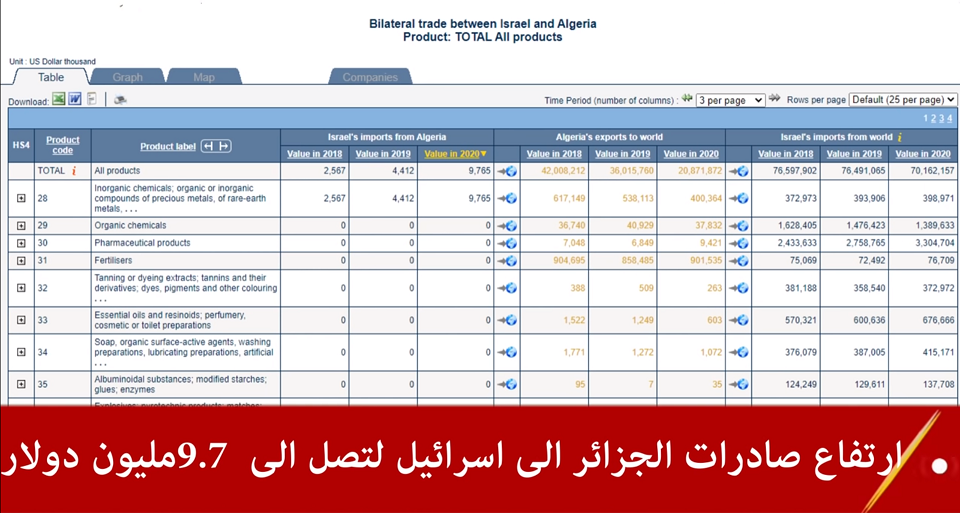Expand product code 32 Tanning extracts
The height and width of the screenshot is (513, 960).
point(21,288)
